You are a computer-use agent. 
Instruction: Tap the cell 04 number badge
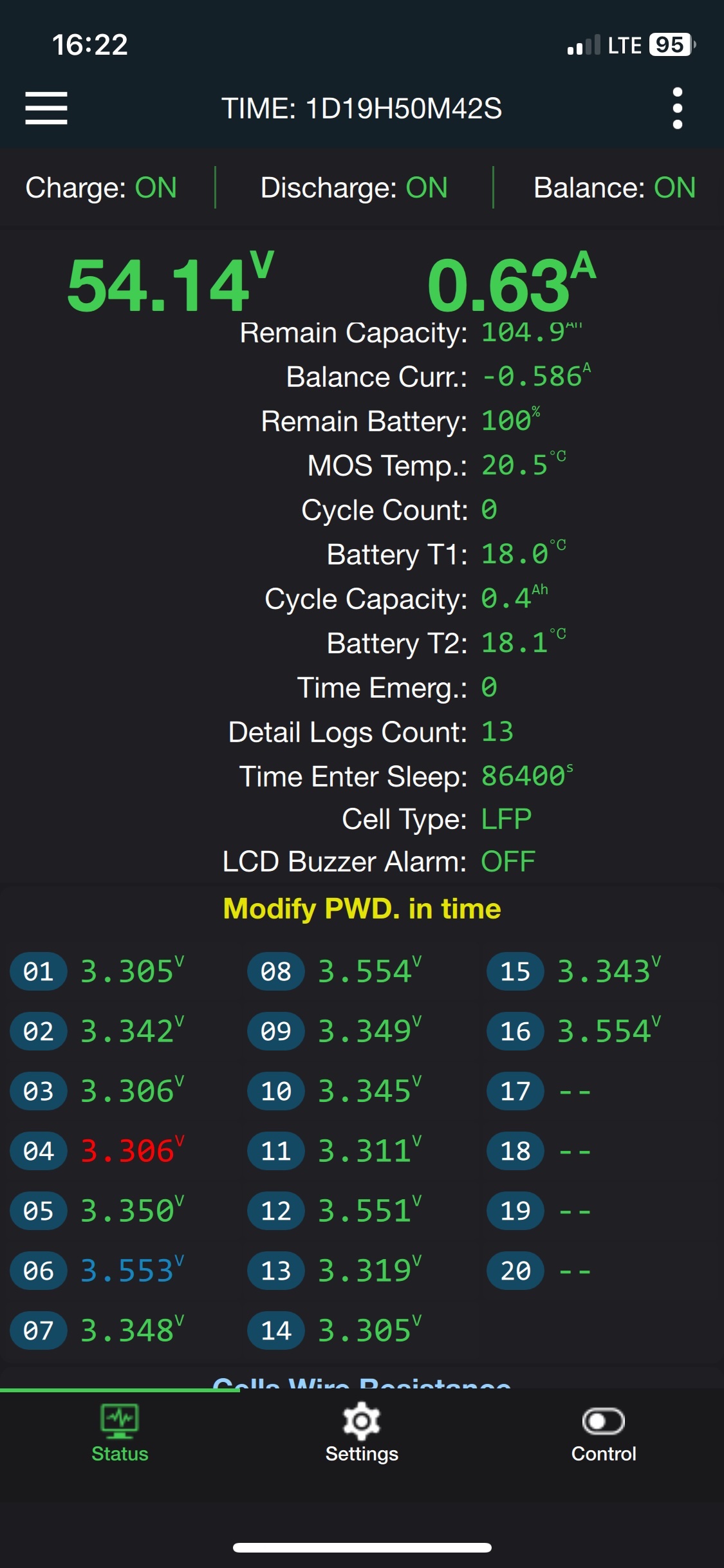[x=39, y=1151]
